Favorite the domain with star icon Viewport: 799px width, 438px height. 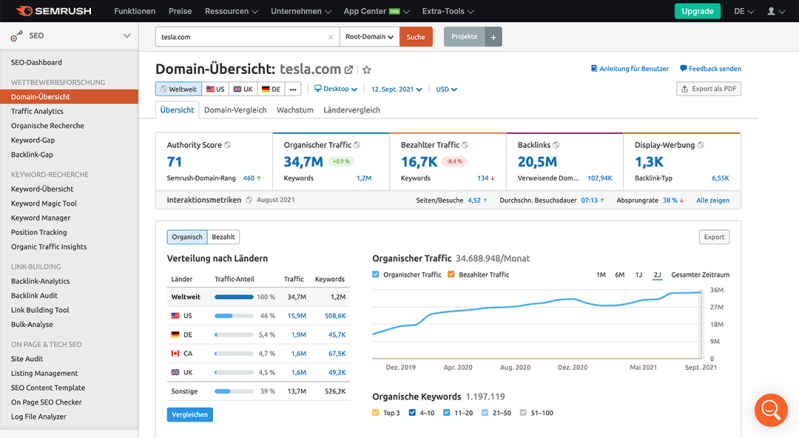[x=366, y=70]
